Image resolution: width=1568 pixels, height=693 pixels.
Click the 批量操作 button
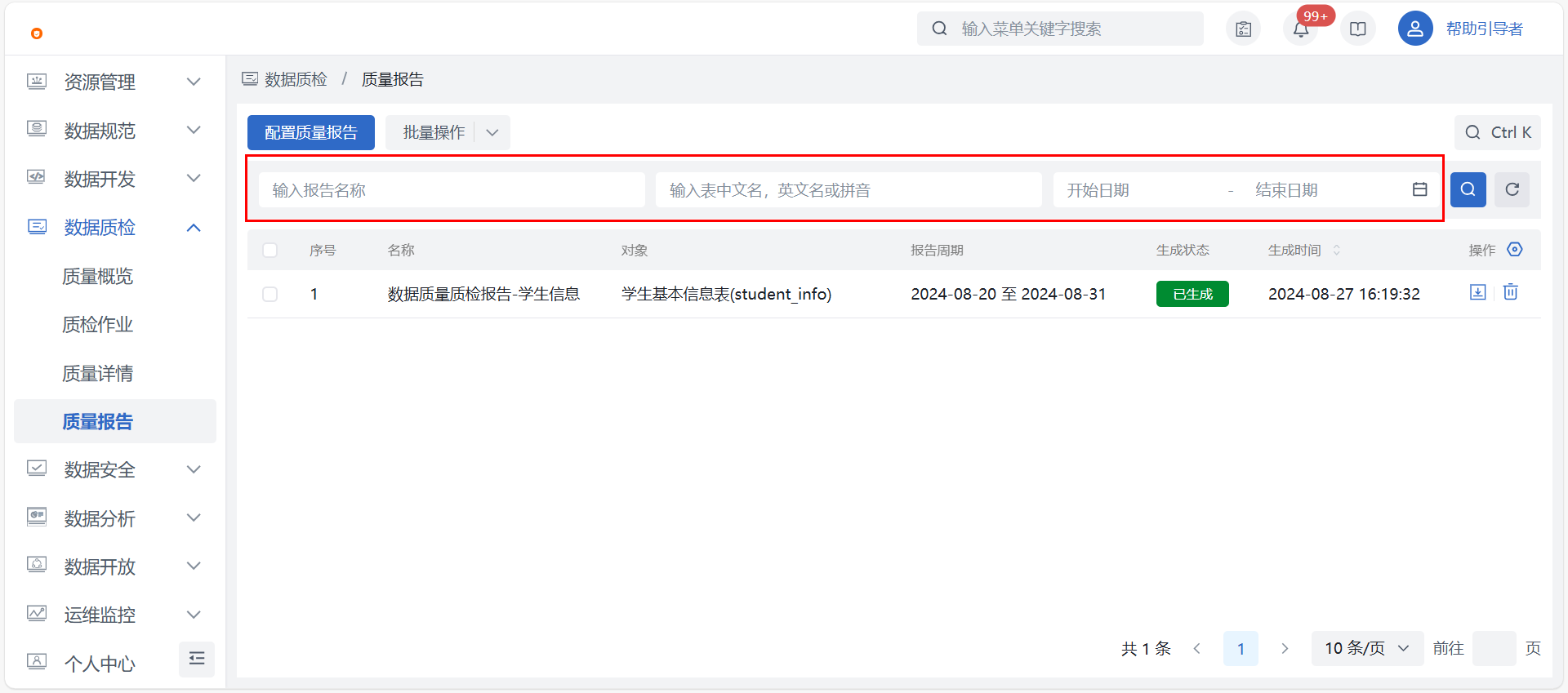pyautogui.click(x=434, y=132)
